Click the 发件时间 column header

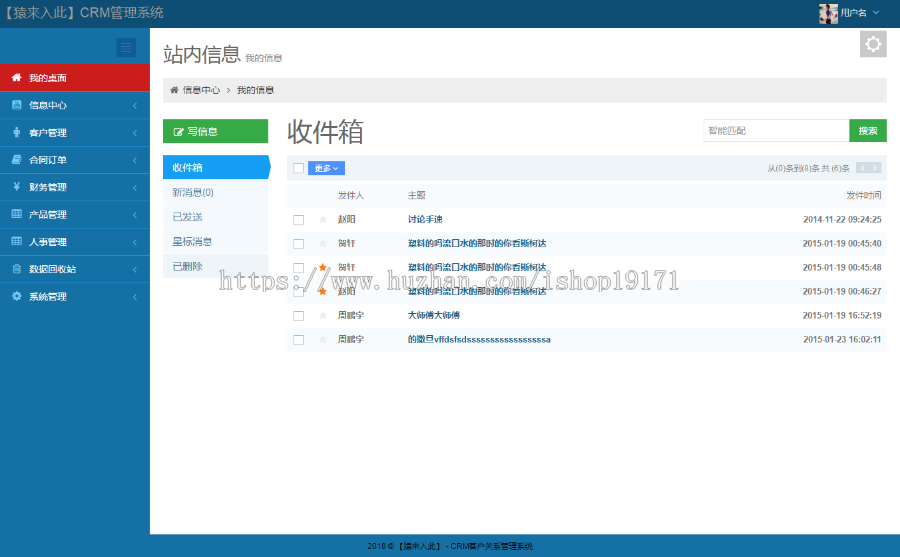pyautogui.click(x=864, y=195)
